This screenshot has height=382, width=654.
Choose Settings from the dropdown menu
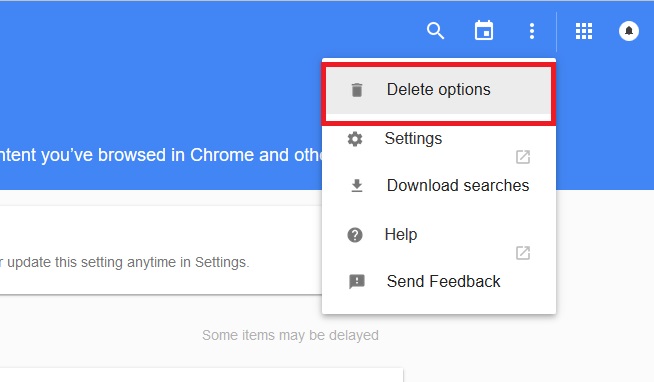point(439,139)
